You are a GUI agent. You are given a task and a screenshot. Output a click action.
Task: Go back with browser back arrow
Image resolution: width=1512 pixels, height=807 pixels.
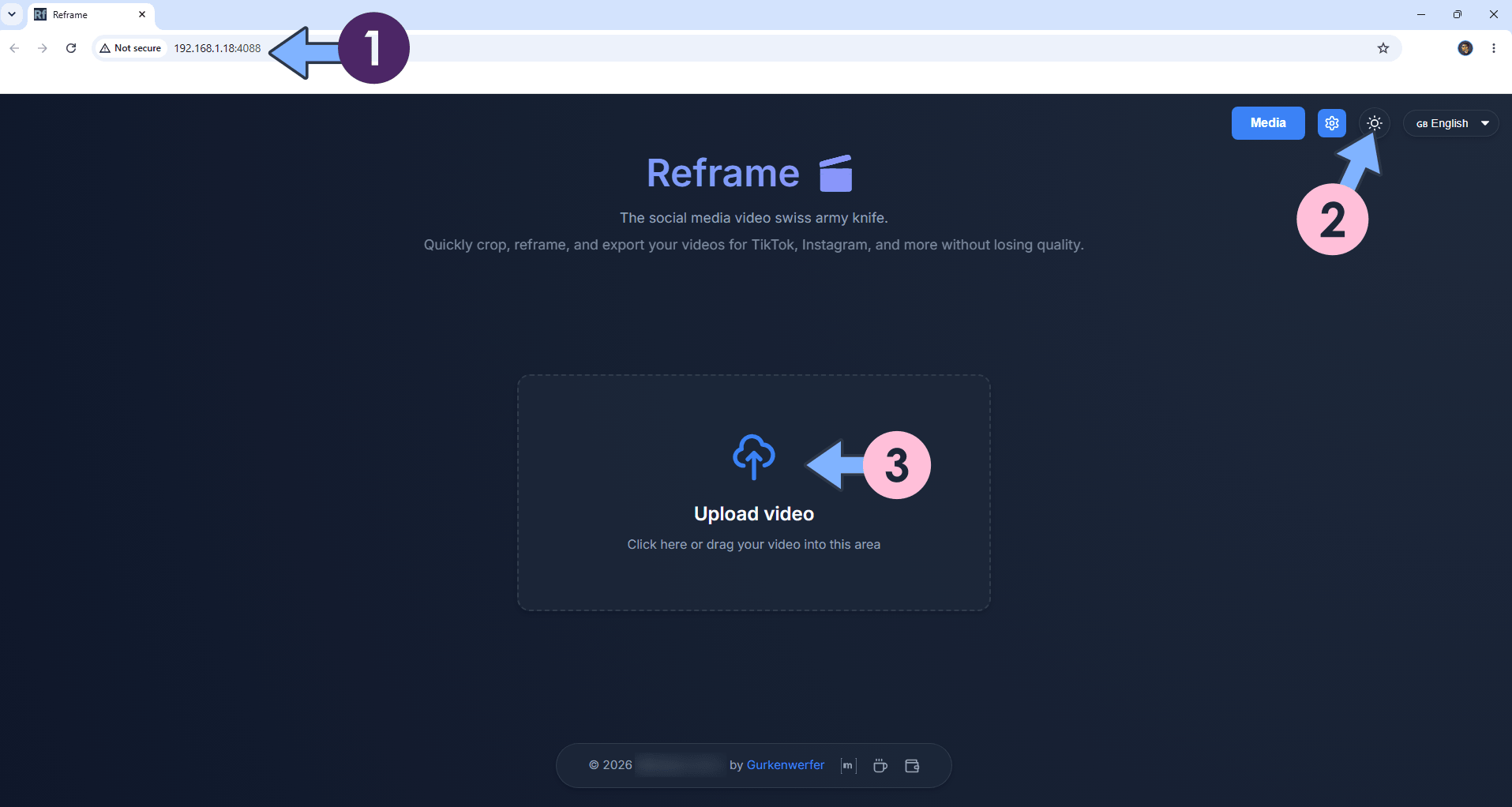(14, 48)
